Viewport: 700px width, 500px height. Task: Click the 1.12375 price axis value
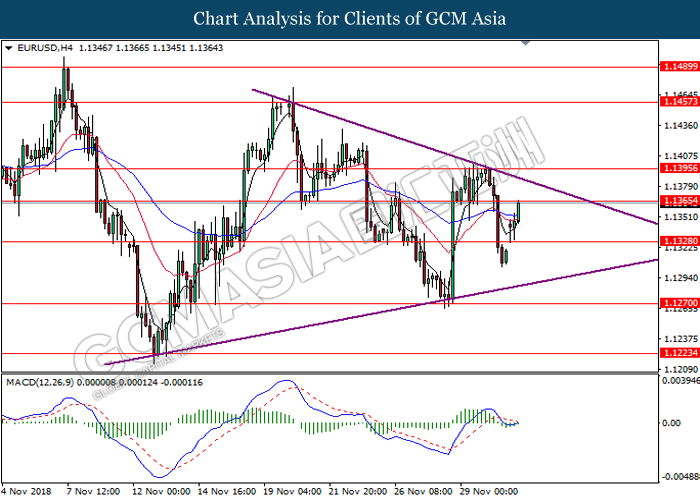(x=681, y=339)
